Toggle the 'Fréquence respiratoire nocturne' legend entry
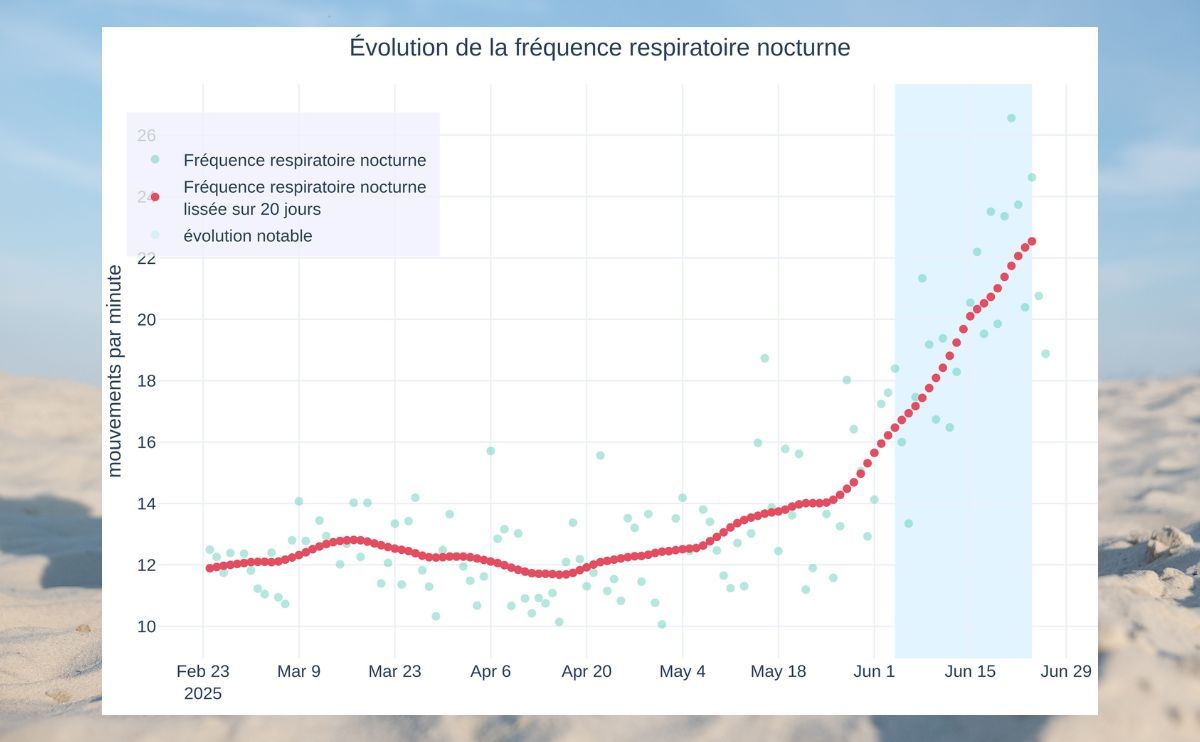This screenshot has height=742, width=1200. [305, 160]
